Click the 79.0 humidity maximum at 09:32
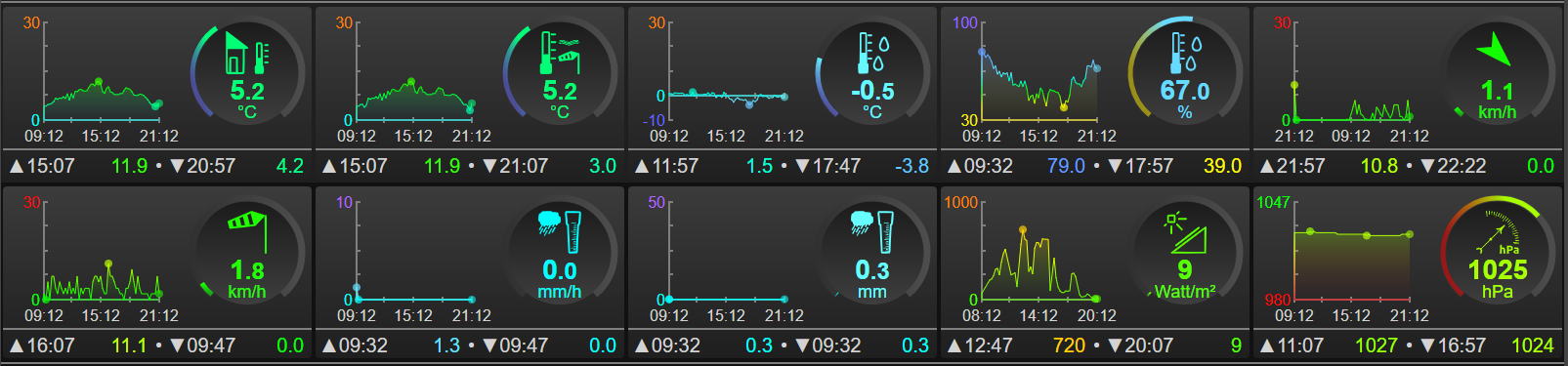 coord(1066,166)
